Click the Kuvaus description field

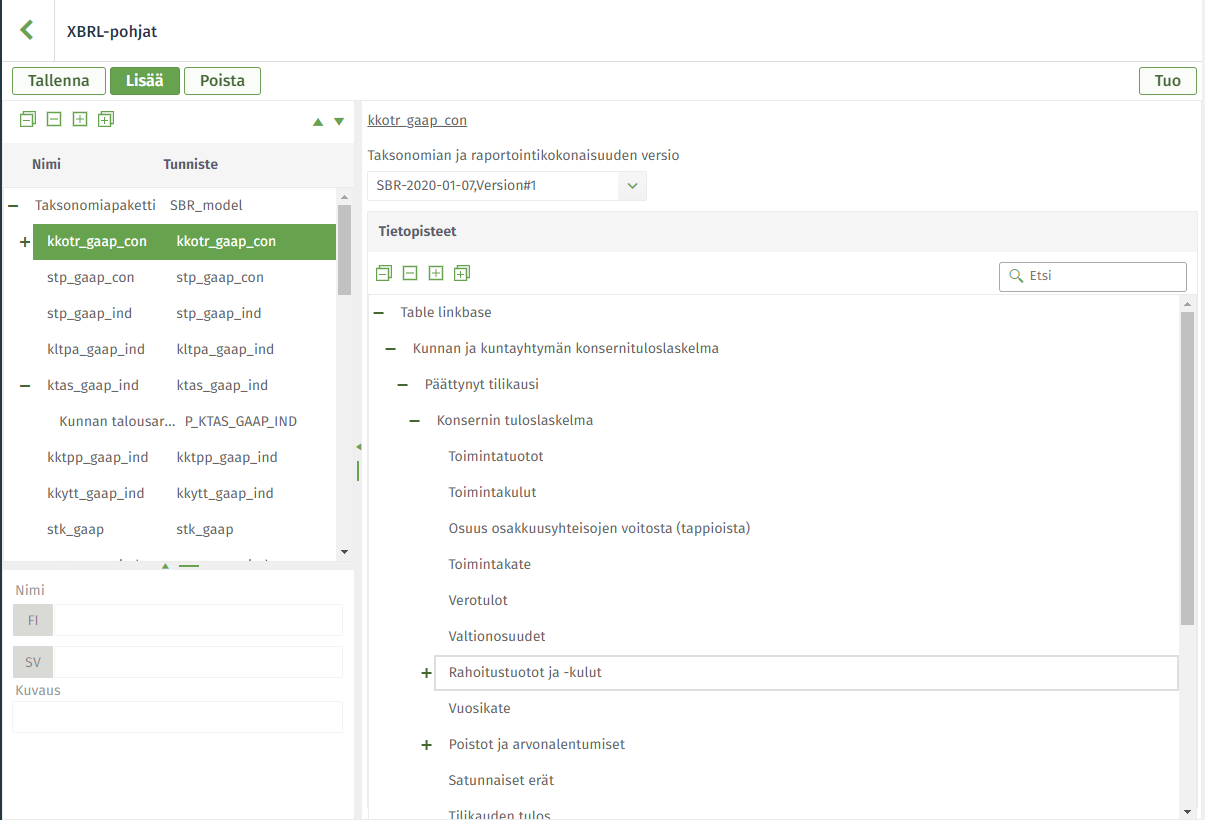(177, 717)
